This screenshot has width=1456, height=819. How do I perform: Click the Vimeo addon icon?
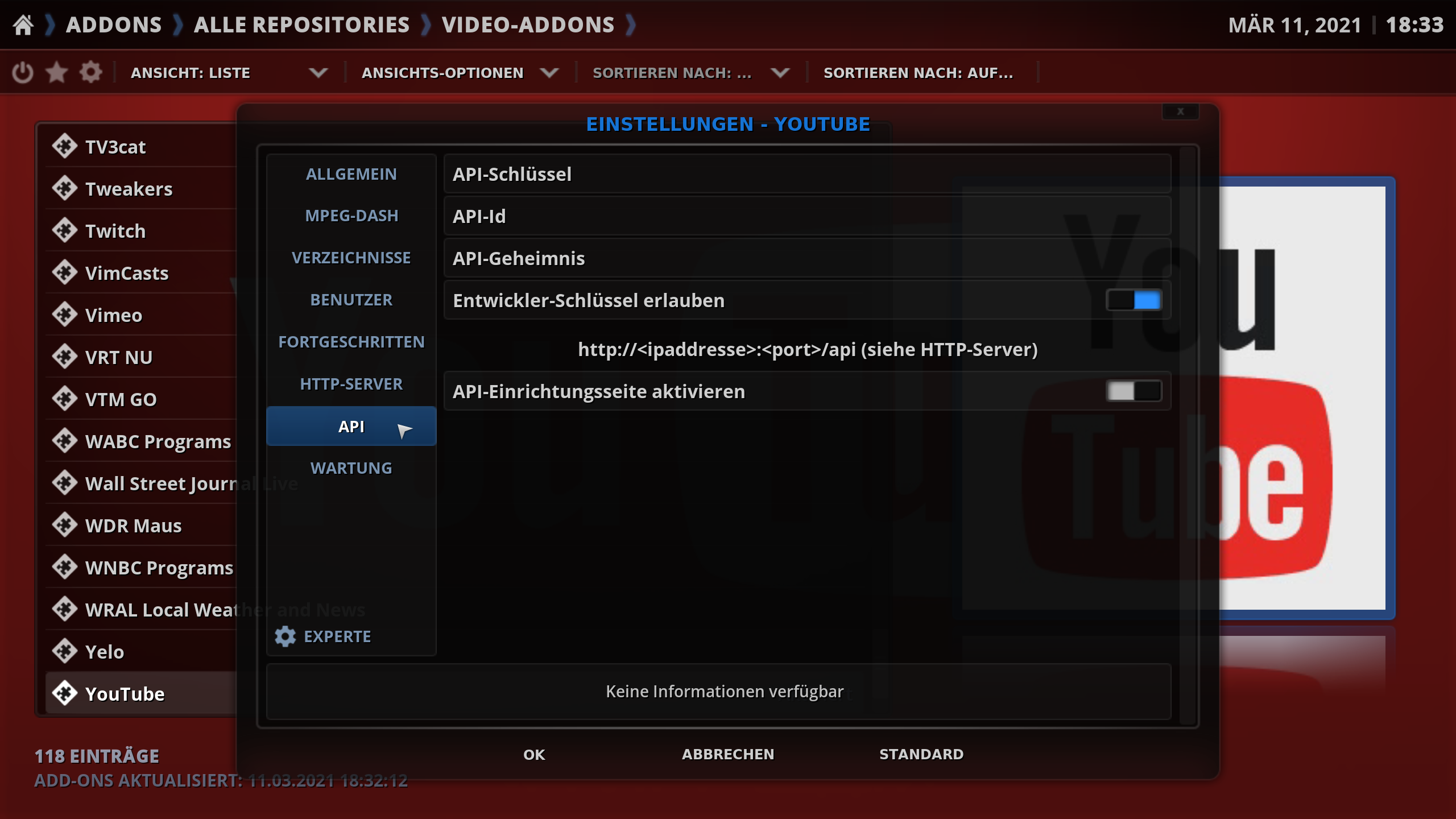(x=65, y=315)
